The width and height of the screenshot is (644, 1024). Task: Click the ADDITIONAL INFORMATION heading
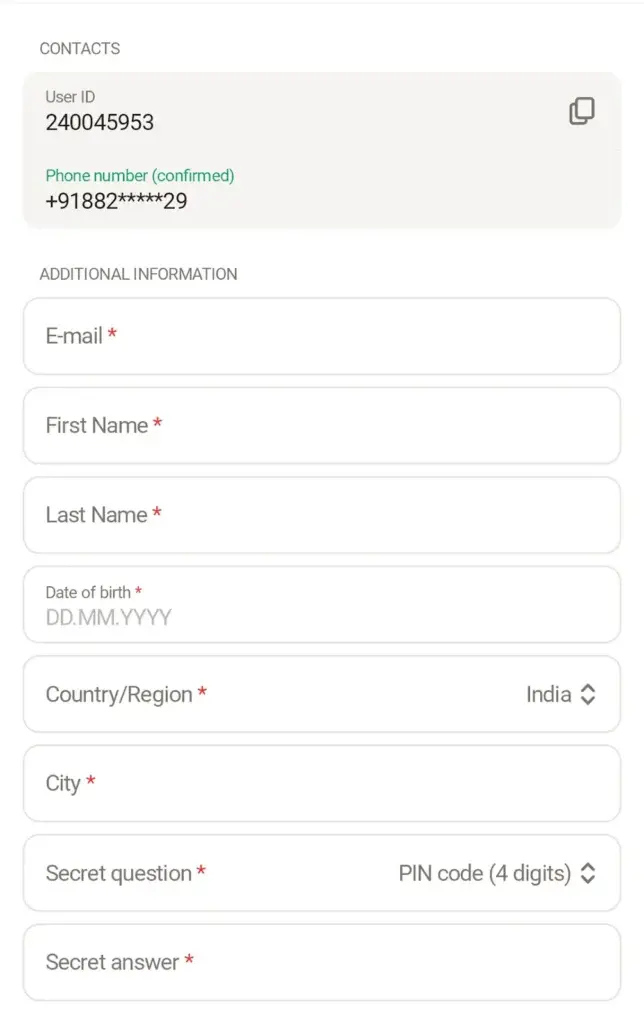click(x=138, y=274)
